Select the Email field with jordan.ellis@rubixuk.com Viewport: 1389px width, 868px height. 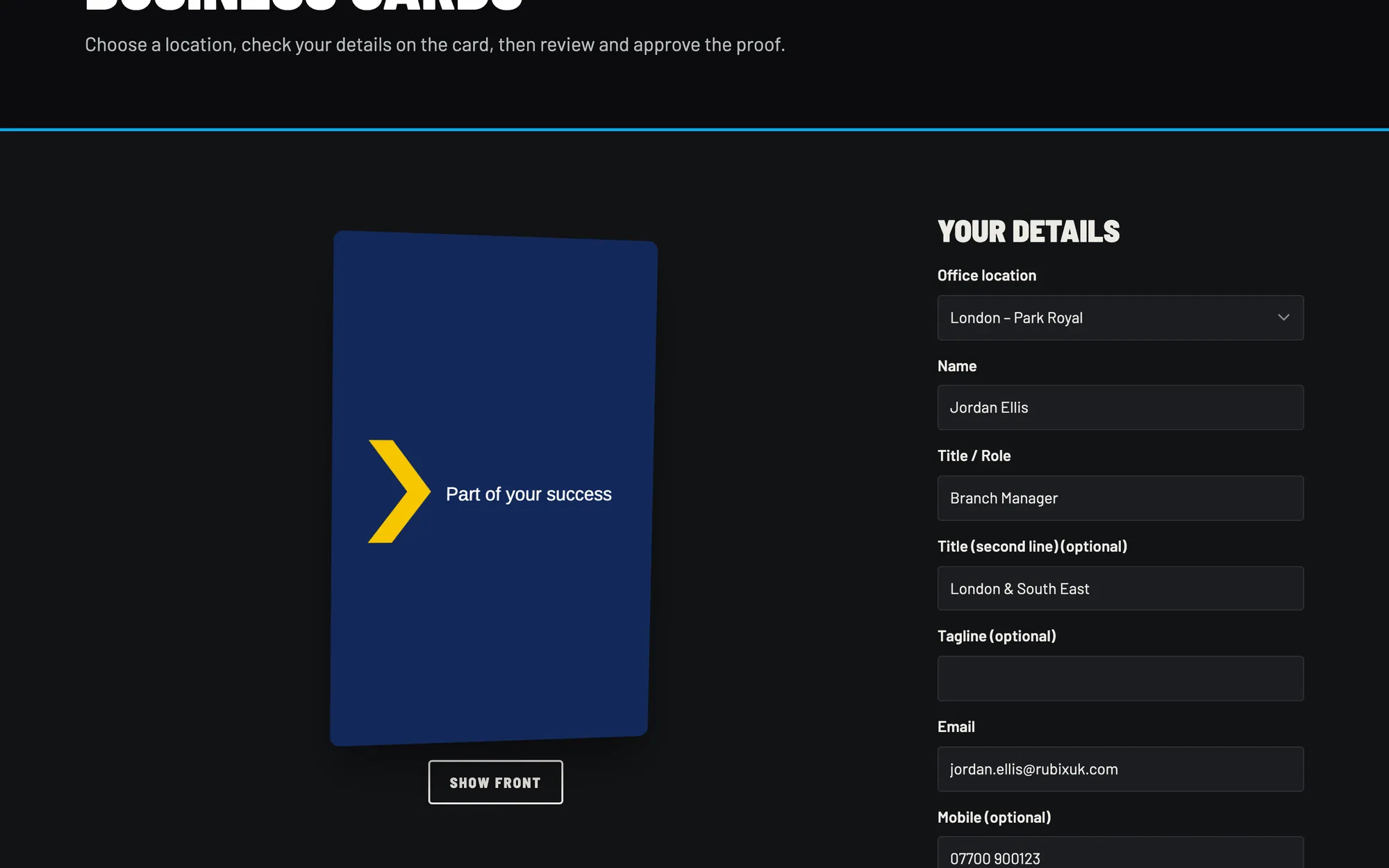tap(1120, 769)
